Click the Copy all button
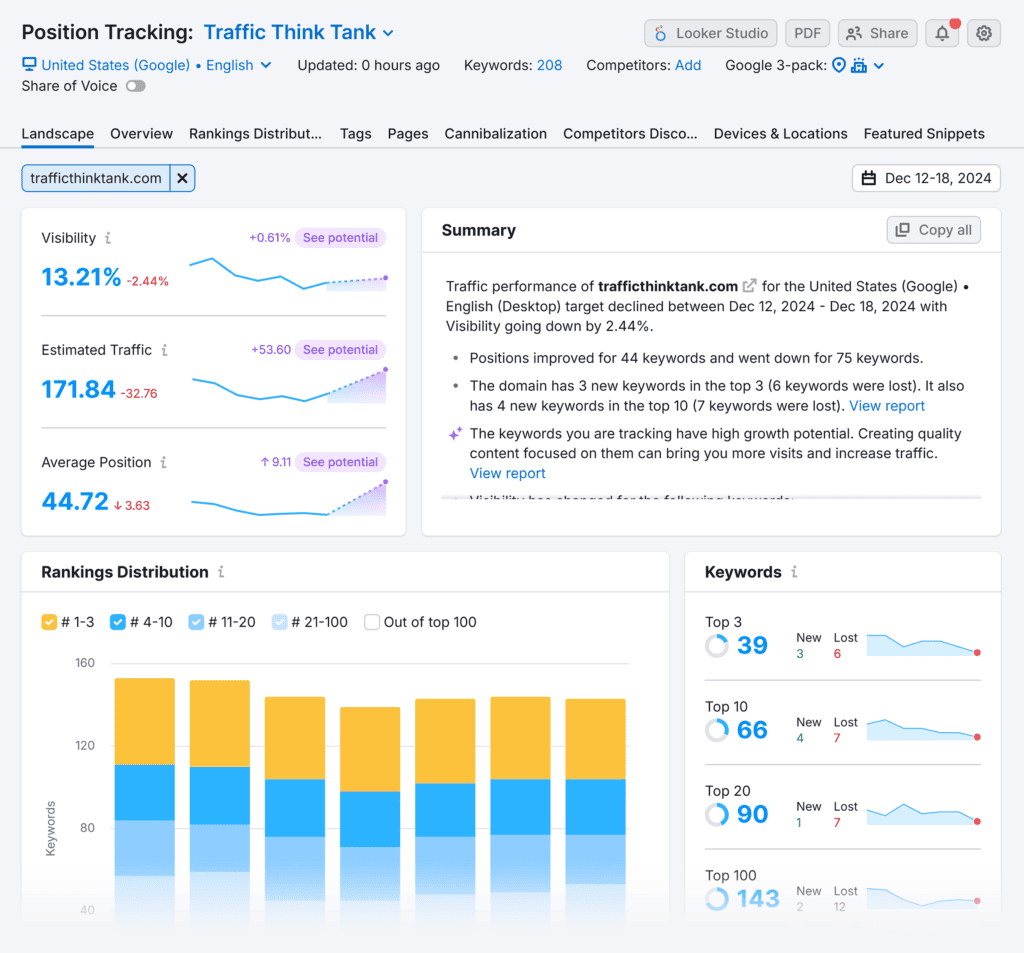This screenshot has width=1024, height=953. click(x=933, y=230)
